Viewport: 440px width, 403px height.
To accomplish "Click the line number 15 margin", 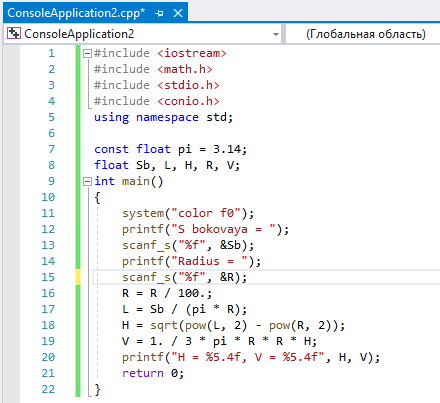I will (x=48, y=277).
